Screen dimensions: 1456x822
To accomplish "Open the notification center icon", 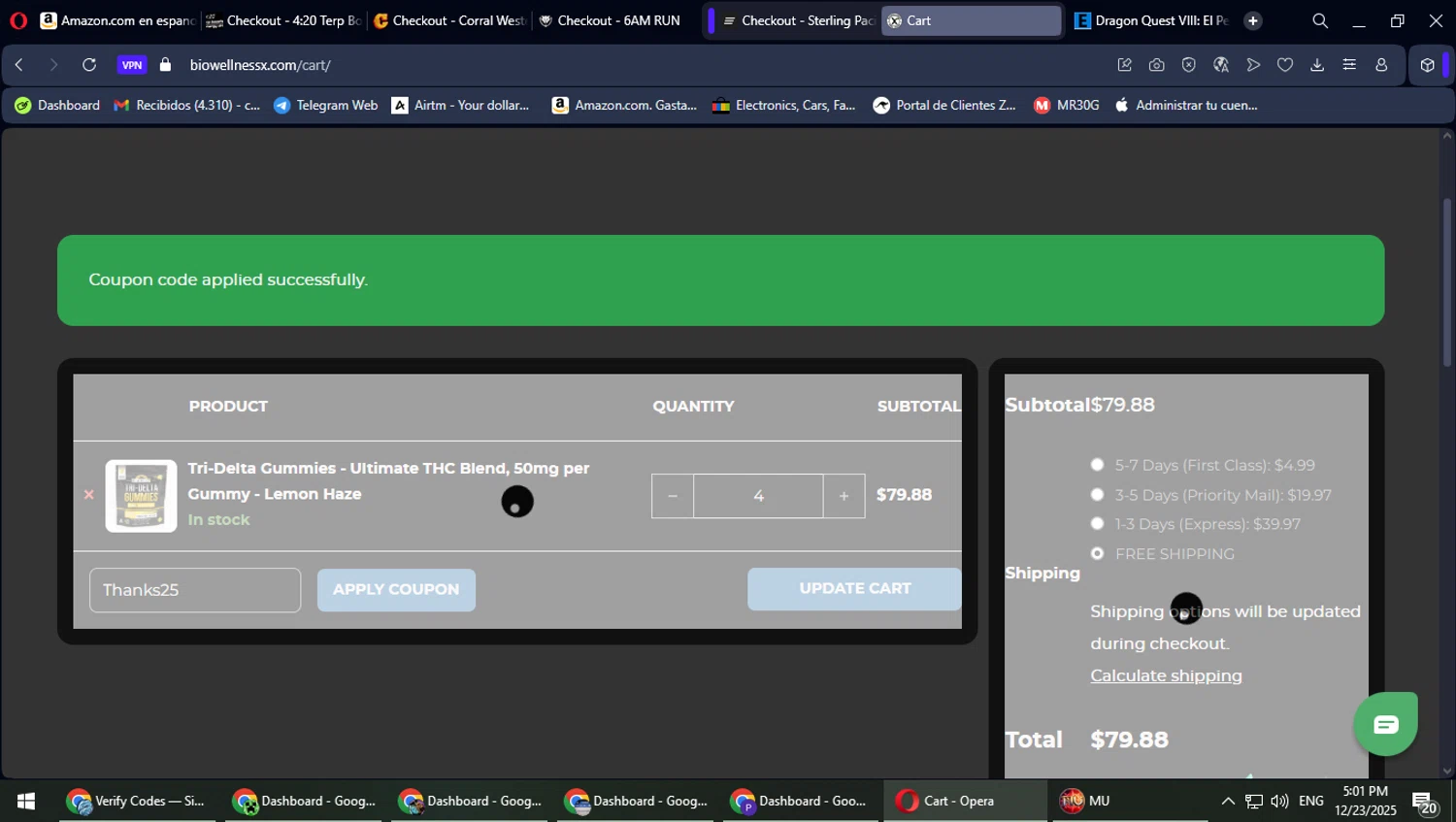I will click(x=1426, y=802).
